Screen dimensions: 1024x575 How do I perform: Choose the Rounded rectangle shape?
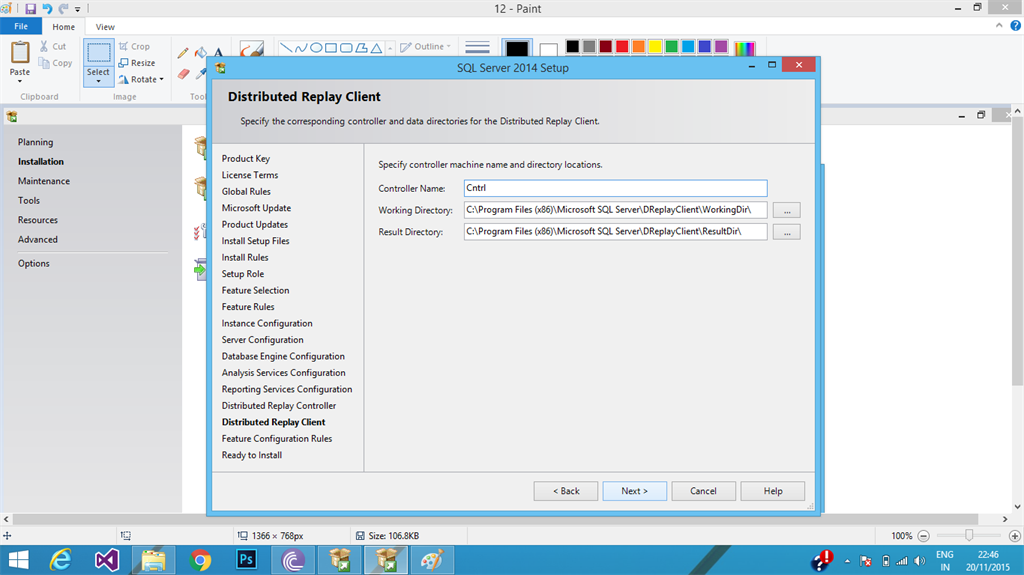click(346, 48)
